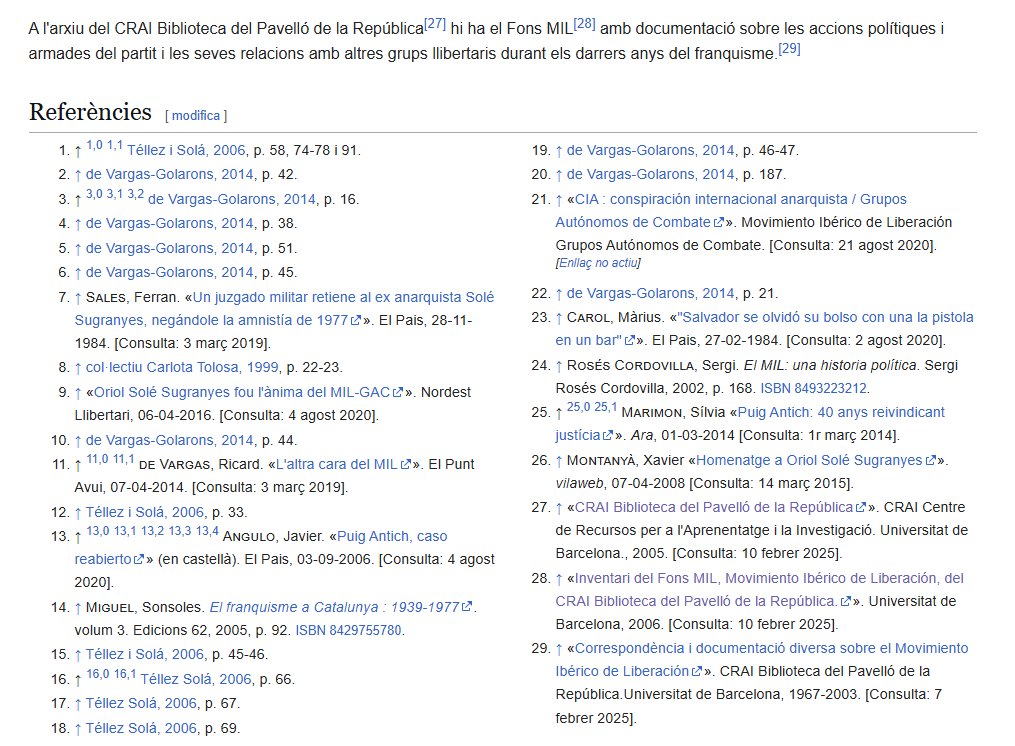Jump to footnote marker [27] in paragraph

435,24
